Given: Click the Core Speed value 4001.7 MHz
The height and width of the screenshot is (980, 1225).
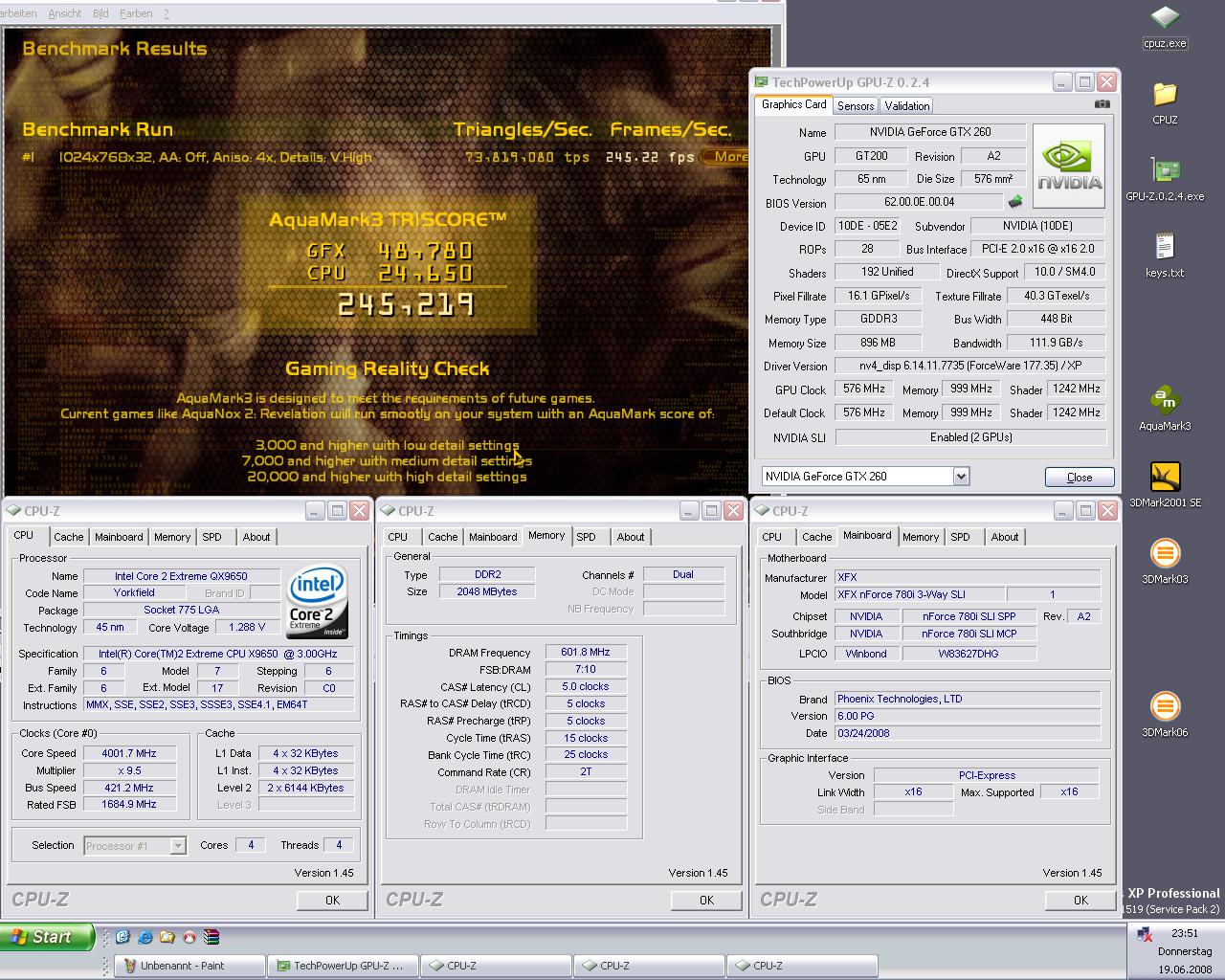Looking at the screenshot, I should click(x=129, y=753).
